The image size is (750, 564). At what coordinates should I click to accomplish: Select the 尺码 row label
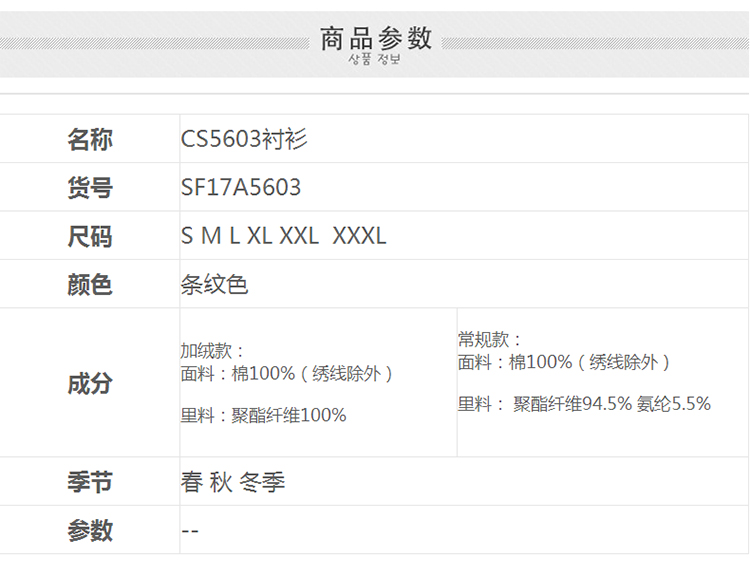click(x=90, y=237)
